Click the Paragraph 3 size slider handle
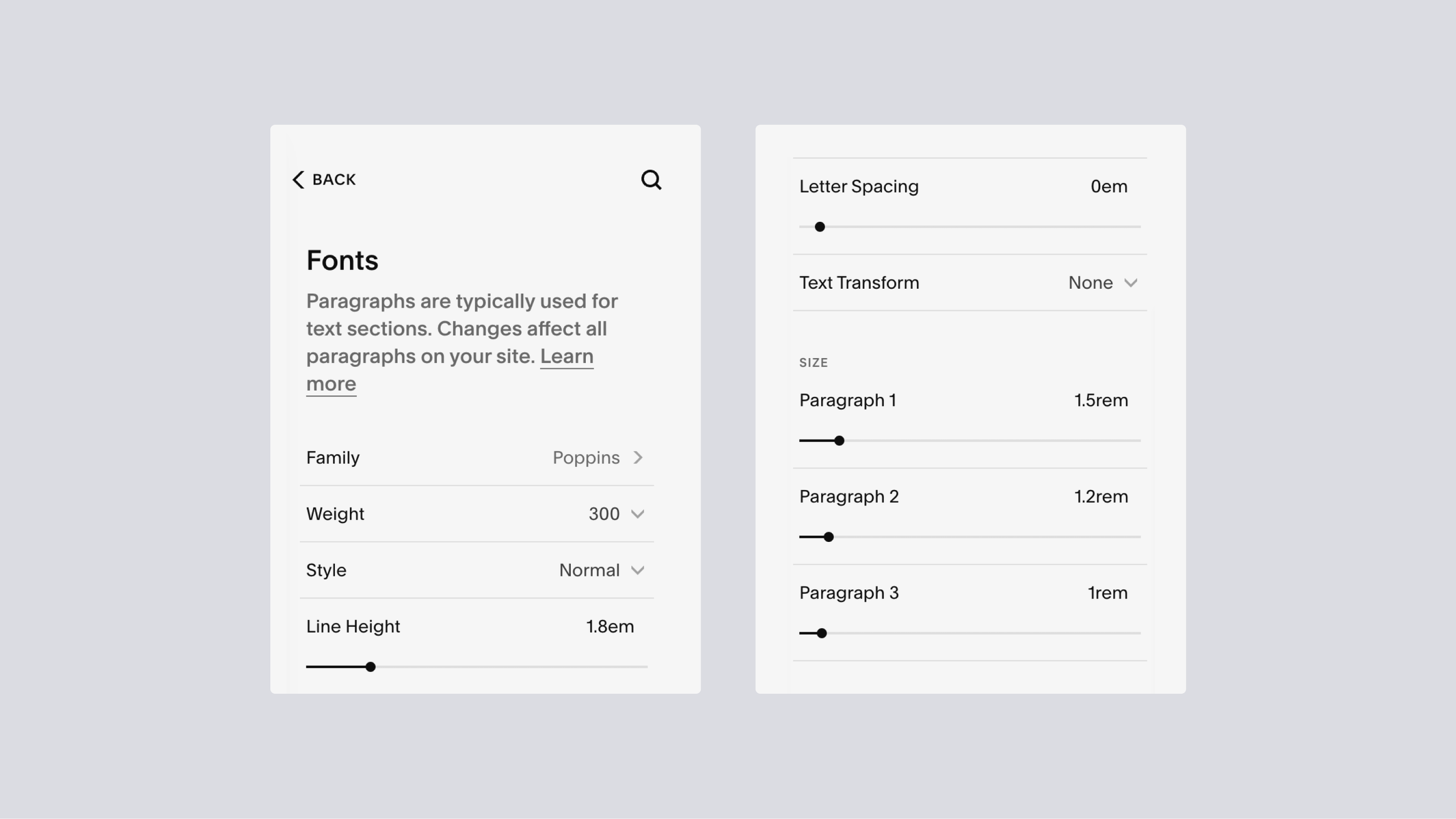The height and width of the screenshot is (819, 1456). [821, 633]
